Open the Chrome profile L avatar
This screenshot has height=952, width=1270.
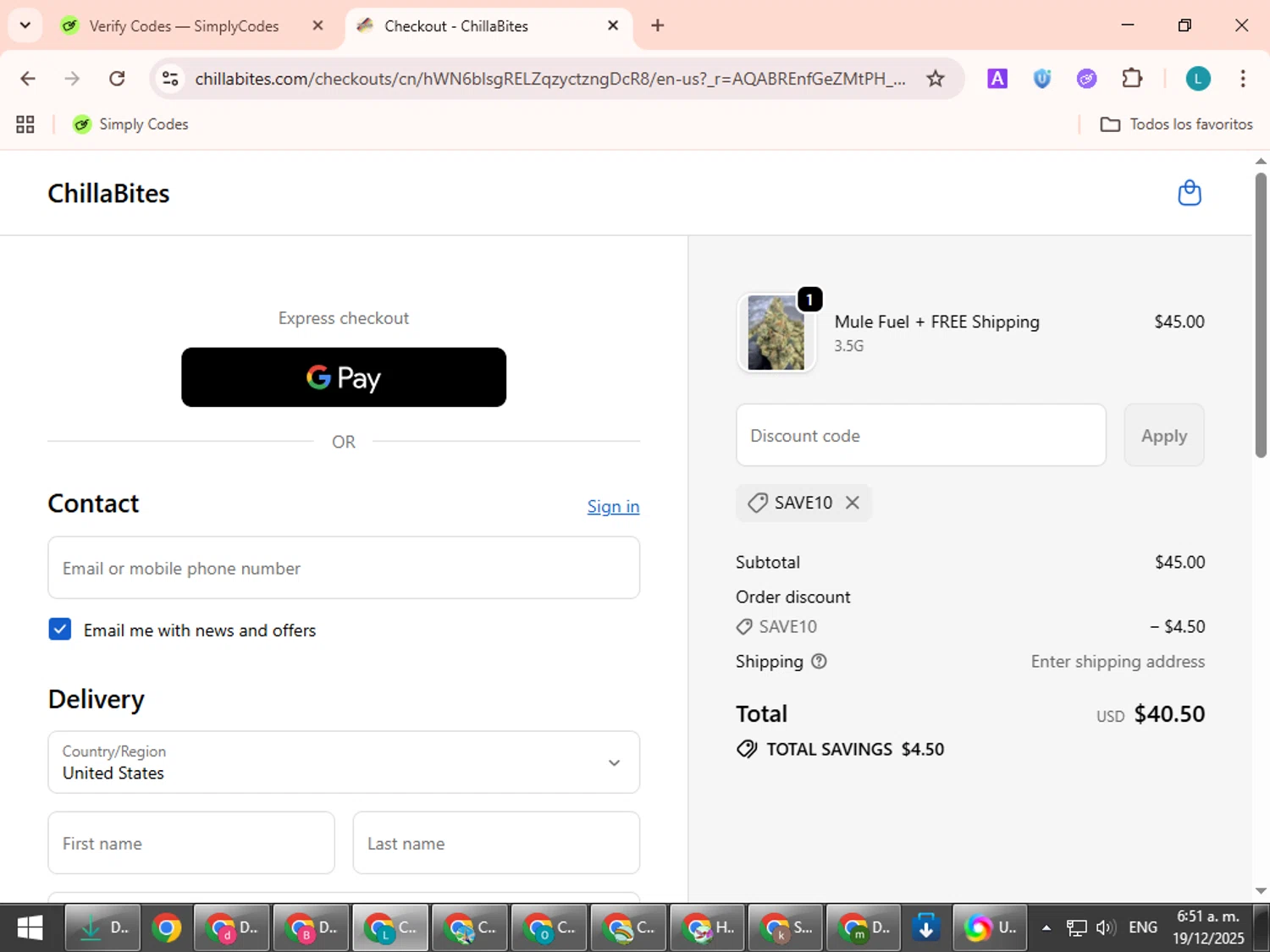pos(1197,79)
